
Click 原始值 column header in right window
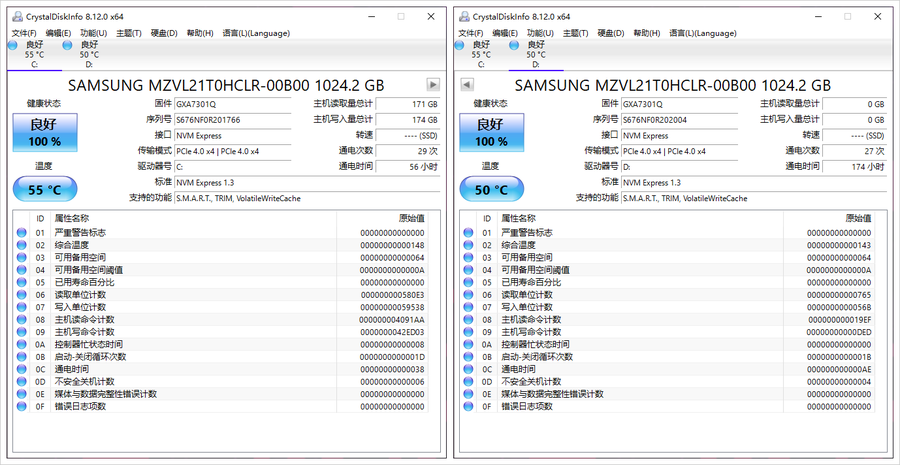pos(855,217)
